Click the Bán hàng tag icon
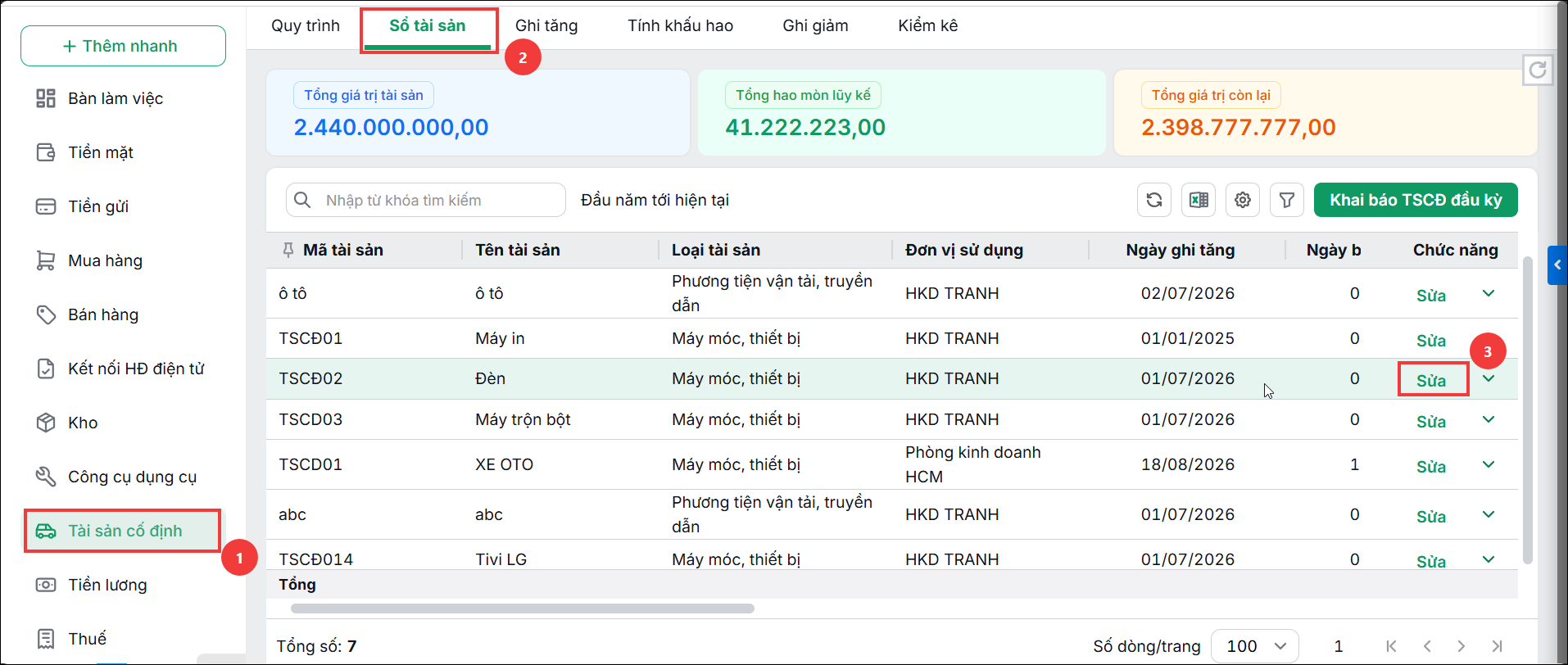 point(46,314)
